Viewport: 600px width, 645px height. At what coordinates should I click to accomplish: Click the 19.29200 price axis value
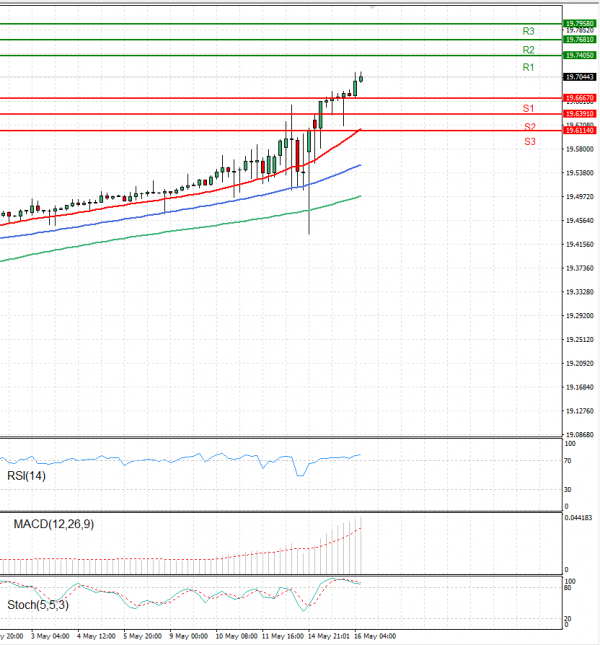click(580, 316)
